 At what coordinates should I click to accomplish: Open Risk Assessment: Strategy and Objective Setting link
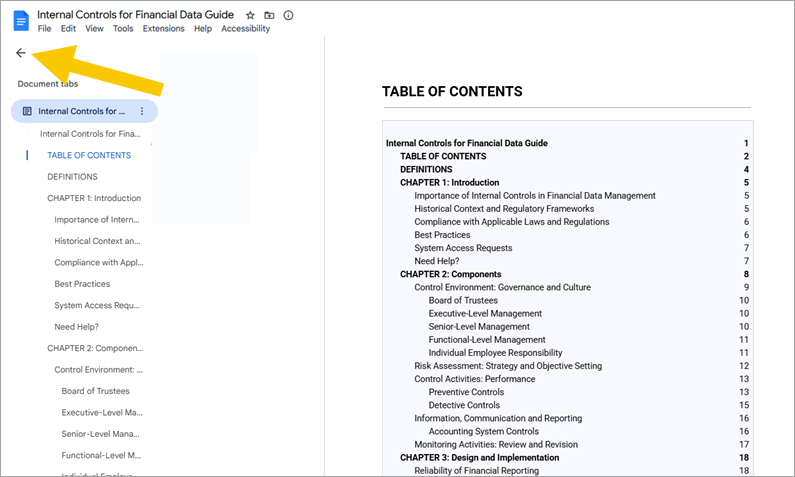tap(508, 366)
